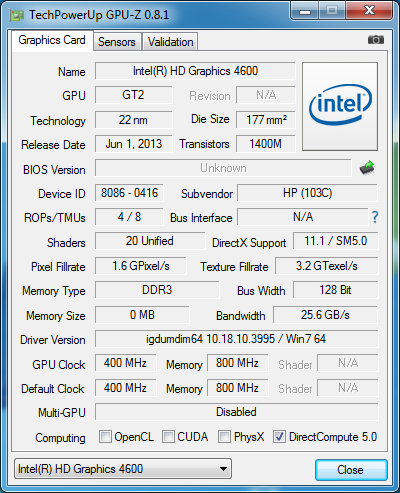Click the Pixel Fillrate value 1.6 GPixel/s
Screen dimensions: 400x493
click(141, 266)
